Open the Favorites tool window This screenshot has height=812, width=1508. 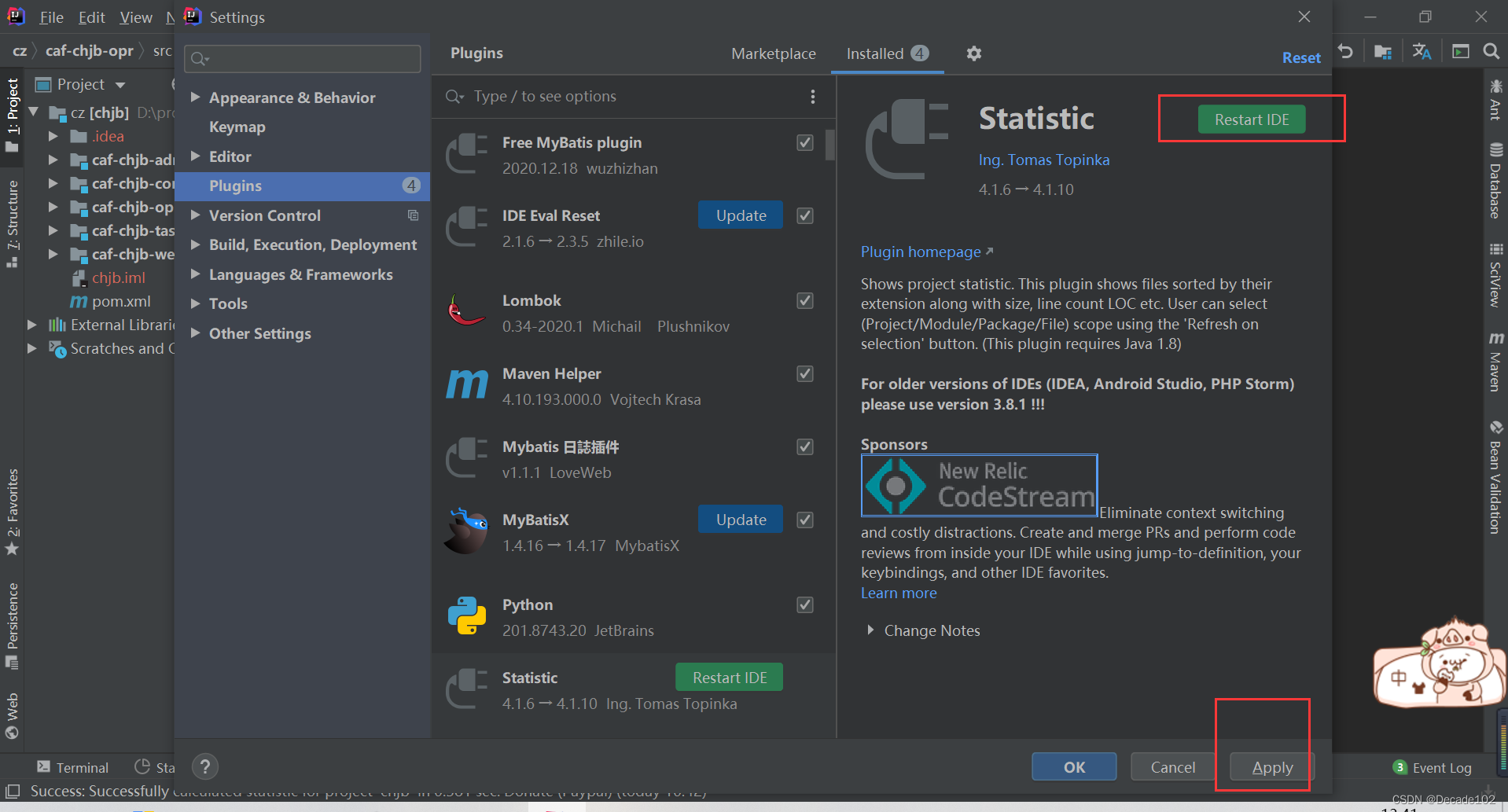13,511
